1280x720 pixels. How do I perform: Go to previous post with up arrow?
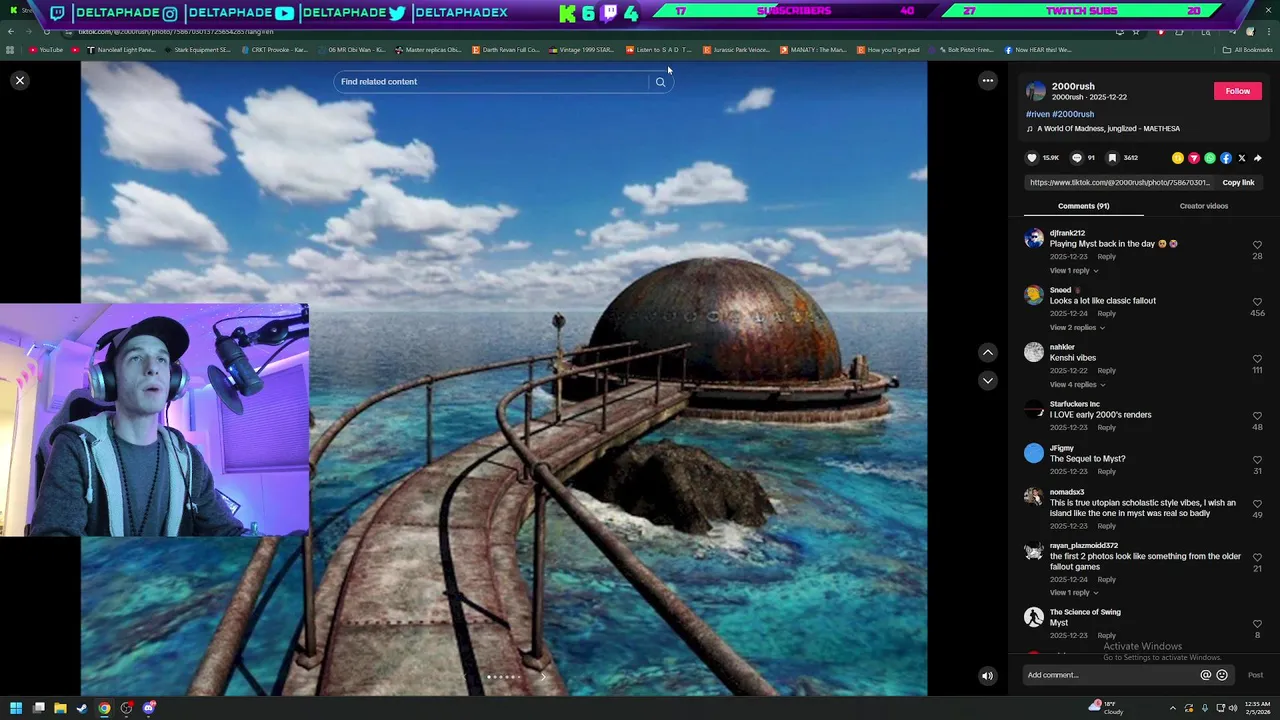(x=987, y=352)
